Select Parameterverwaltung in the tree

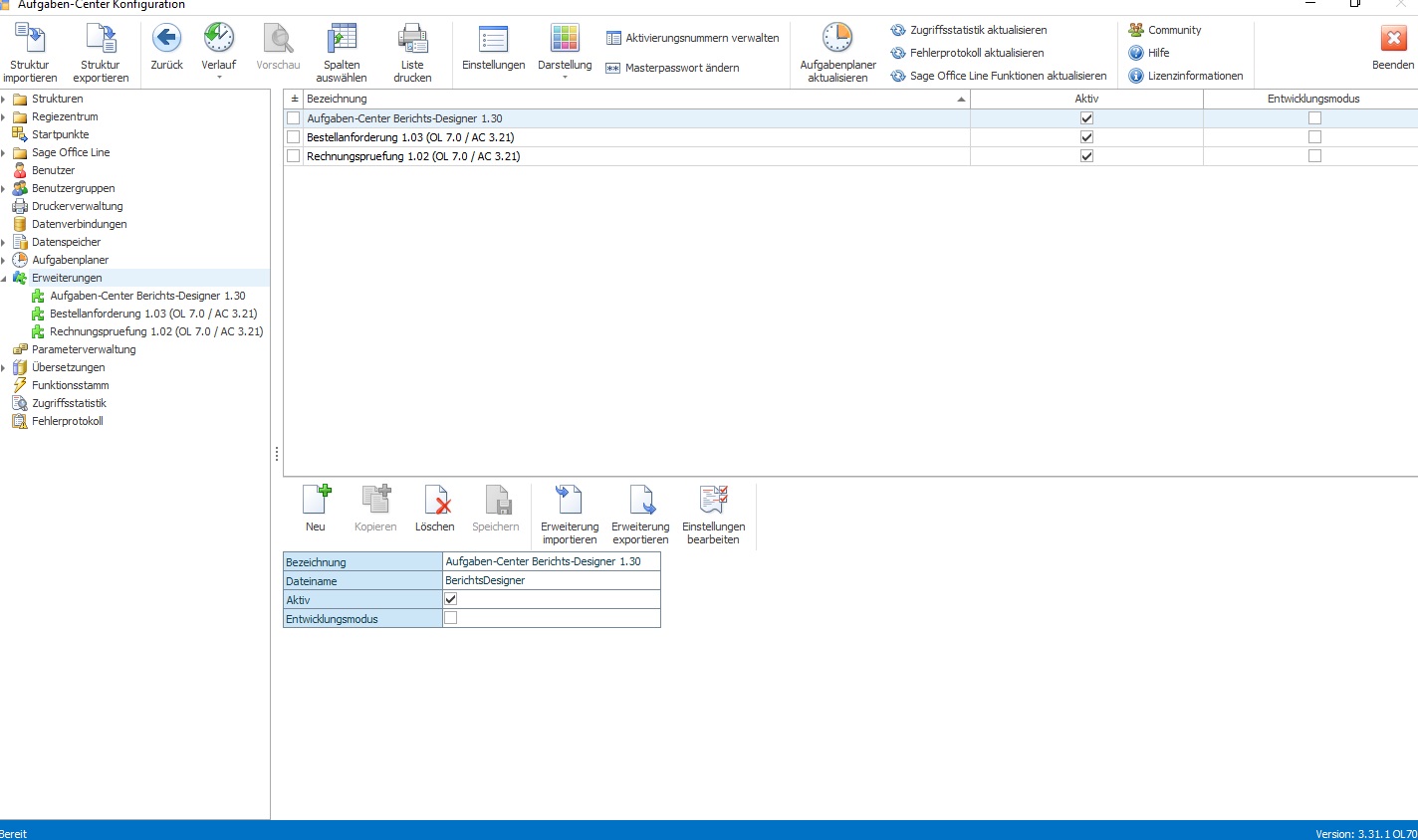[84, 349]
